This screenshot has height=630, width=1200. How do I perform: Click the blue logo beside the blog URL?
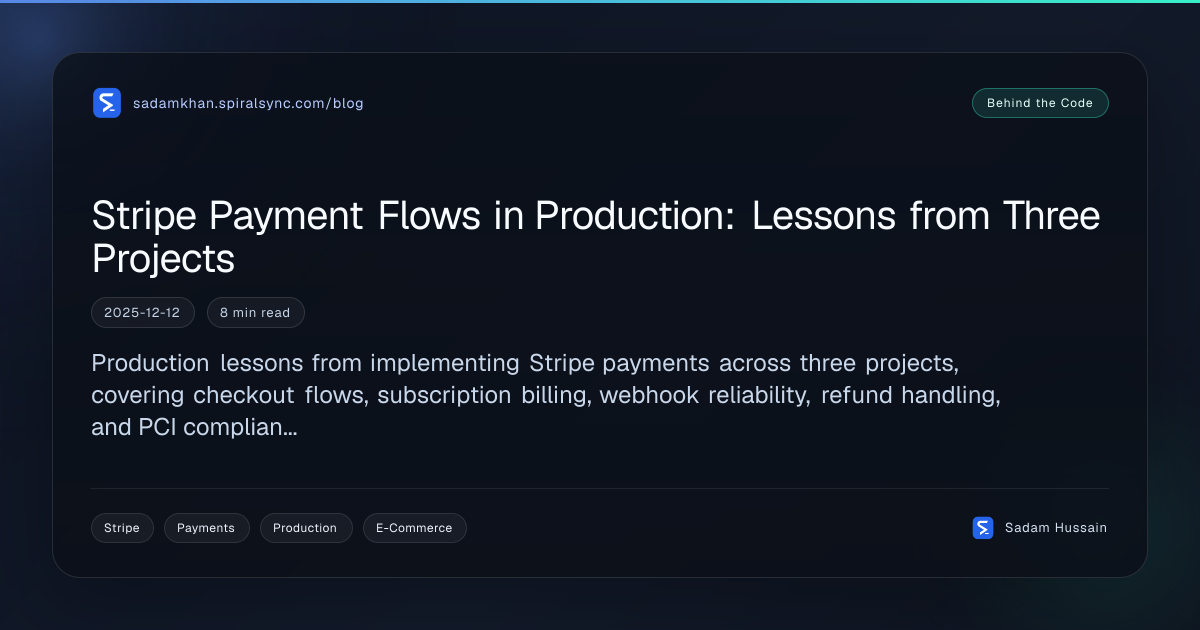click(107, 103)
